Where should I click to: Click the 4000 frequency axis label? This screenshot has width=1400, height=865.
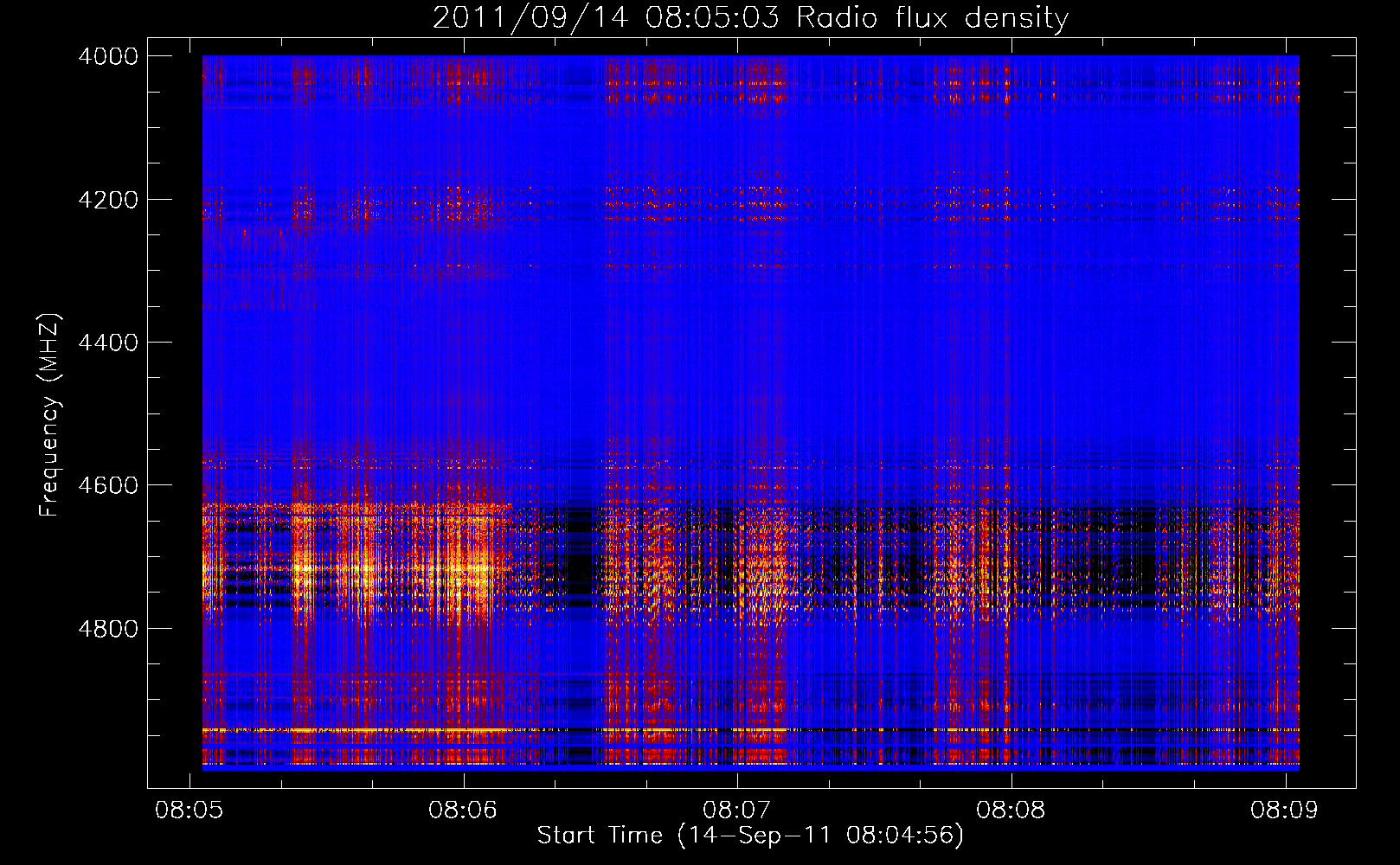point(108,56)
